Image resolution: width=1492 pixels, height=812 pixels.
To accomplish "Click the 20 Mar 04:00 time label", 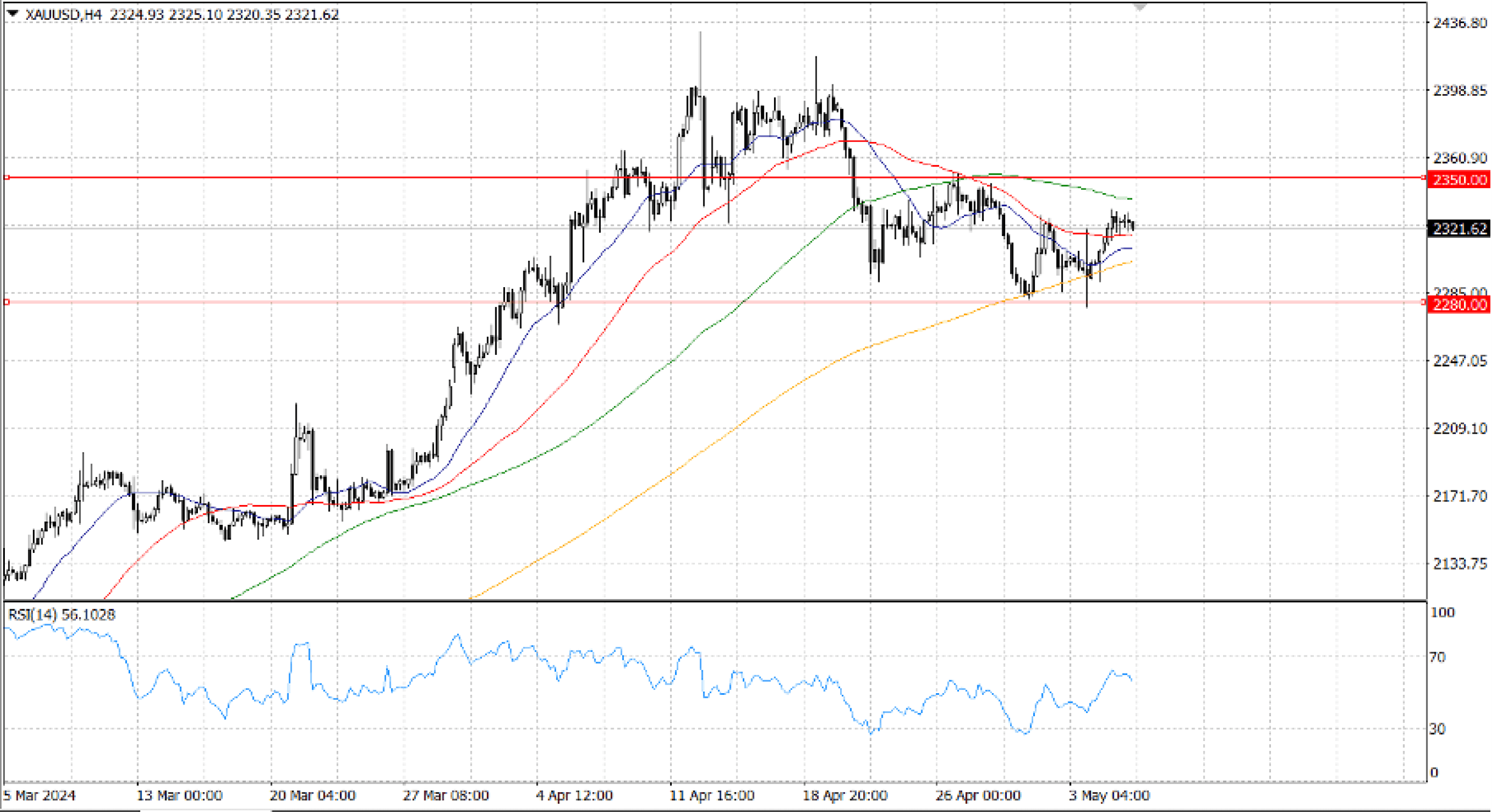I will [x=312, y=795].
